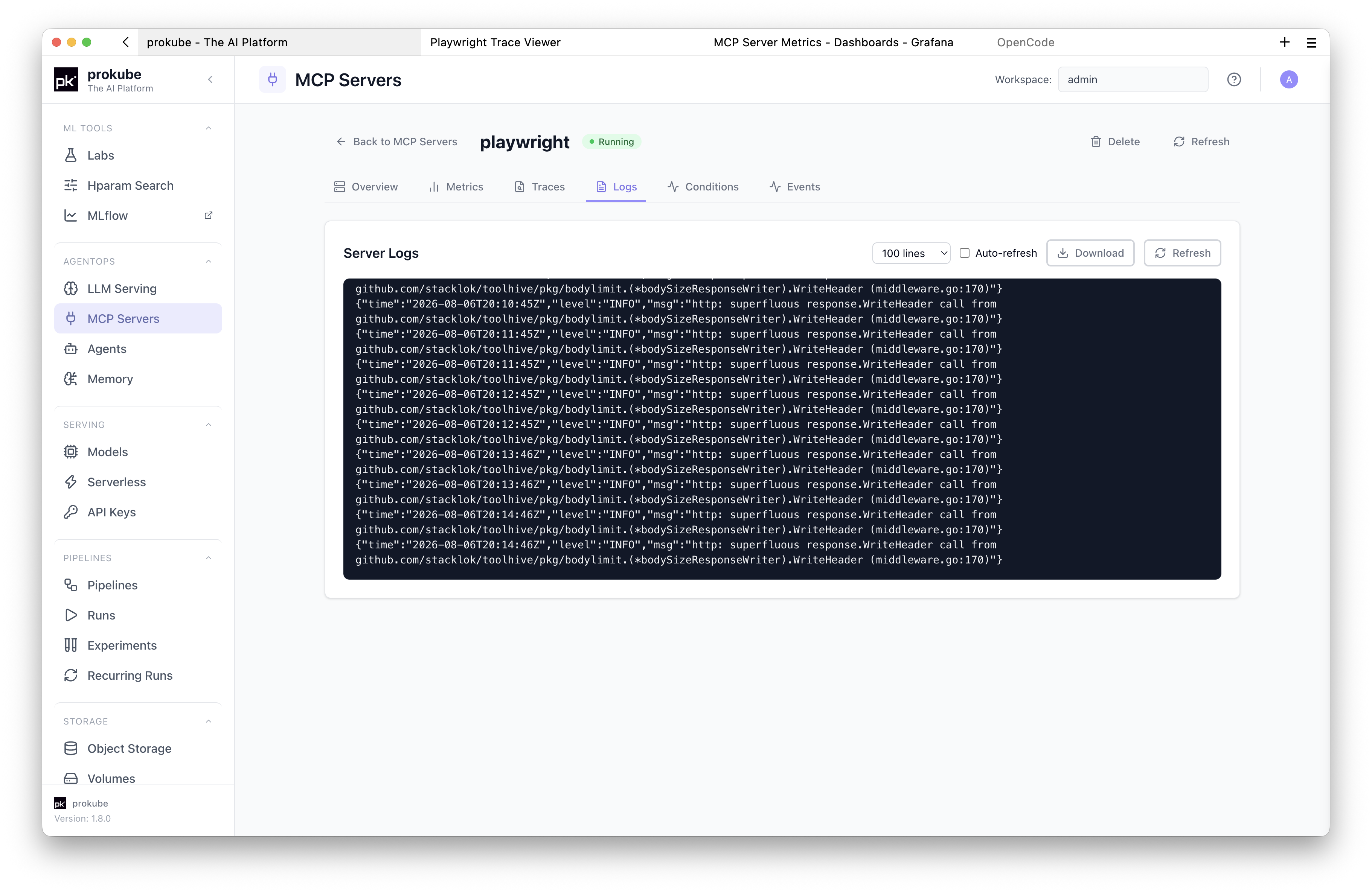This screenshot has width=1372, height=892.
Task: Collapse the sidebar with chevron
Action: click(210, 79)
